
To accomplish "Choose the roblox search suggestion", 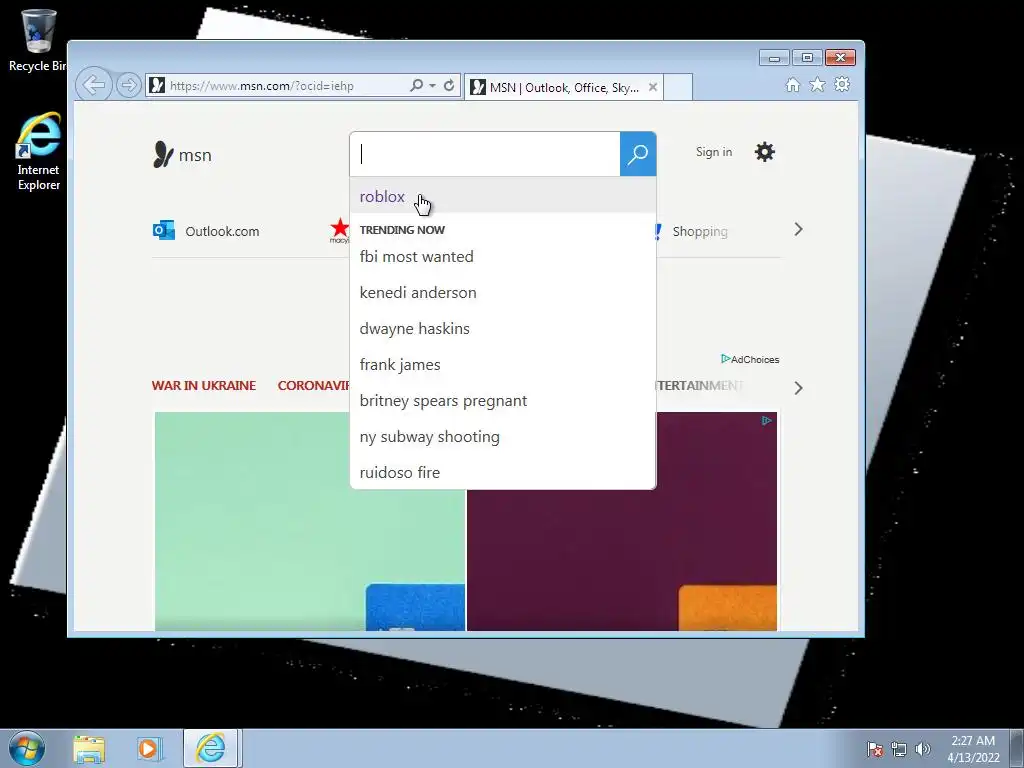I will tap(503, 196).
